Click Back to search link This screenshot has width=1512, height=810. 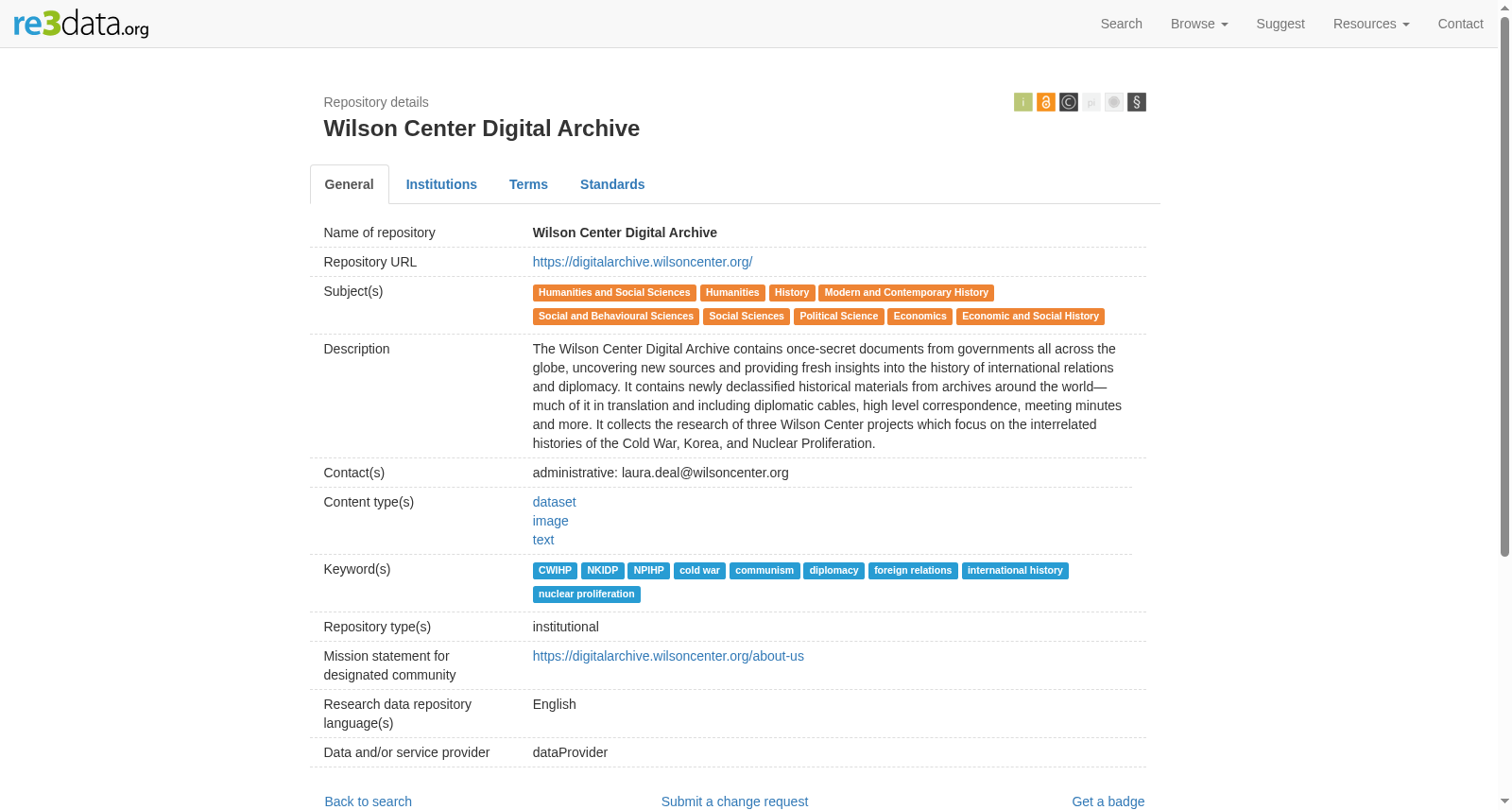(x=369, y=801)
